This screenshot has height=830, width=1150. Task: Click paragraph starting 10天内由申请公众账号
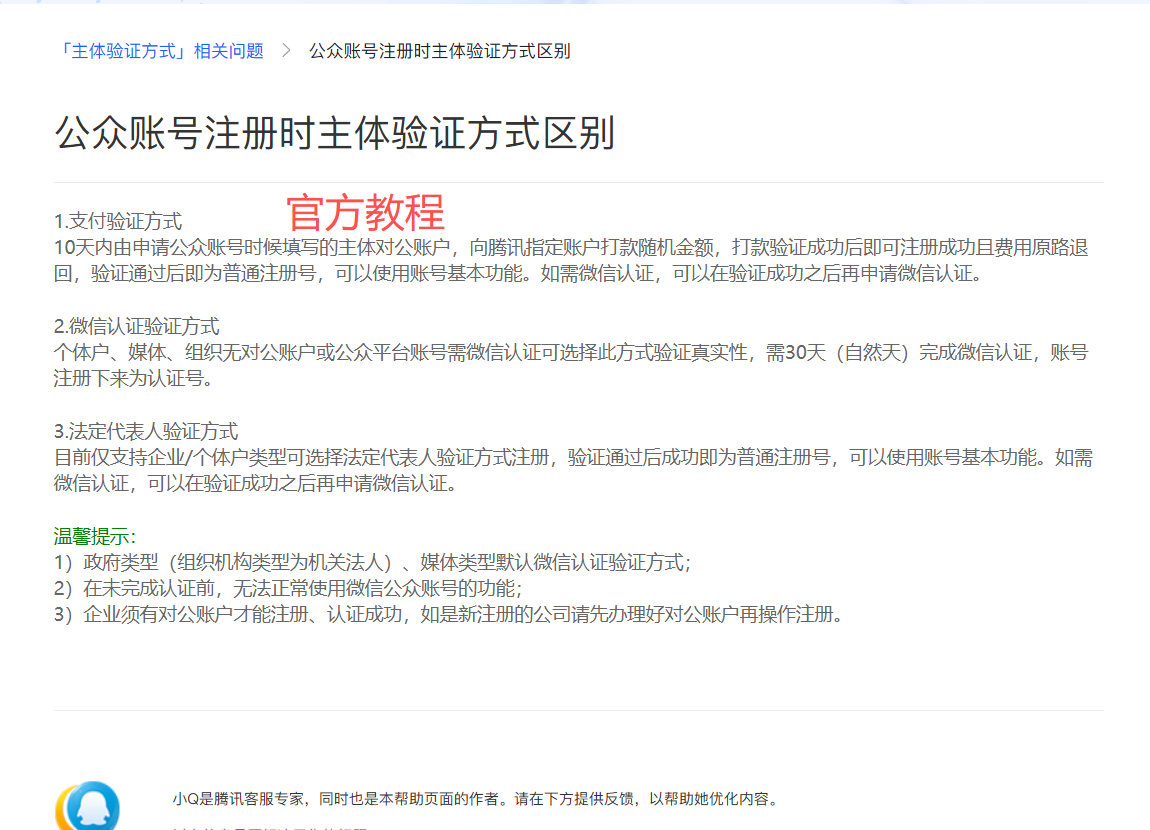(571, 260)
